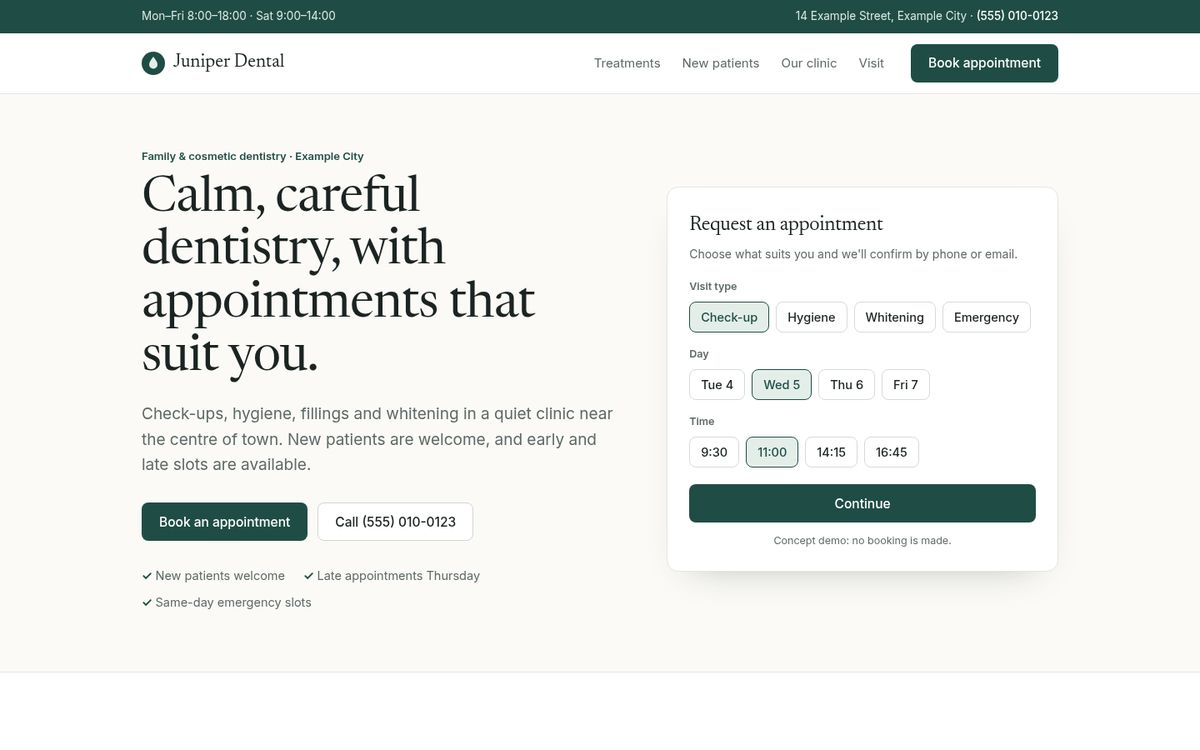Select Thu 6 as the day
Image resolution: width=1200 pixels, height=750 pixels.
(847, 385)
